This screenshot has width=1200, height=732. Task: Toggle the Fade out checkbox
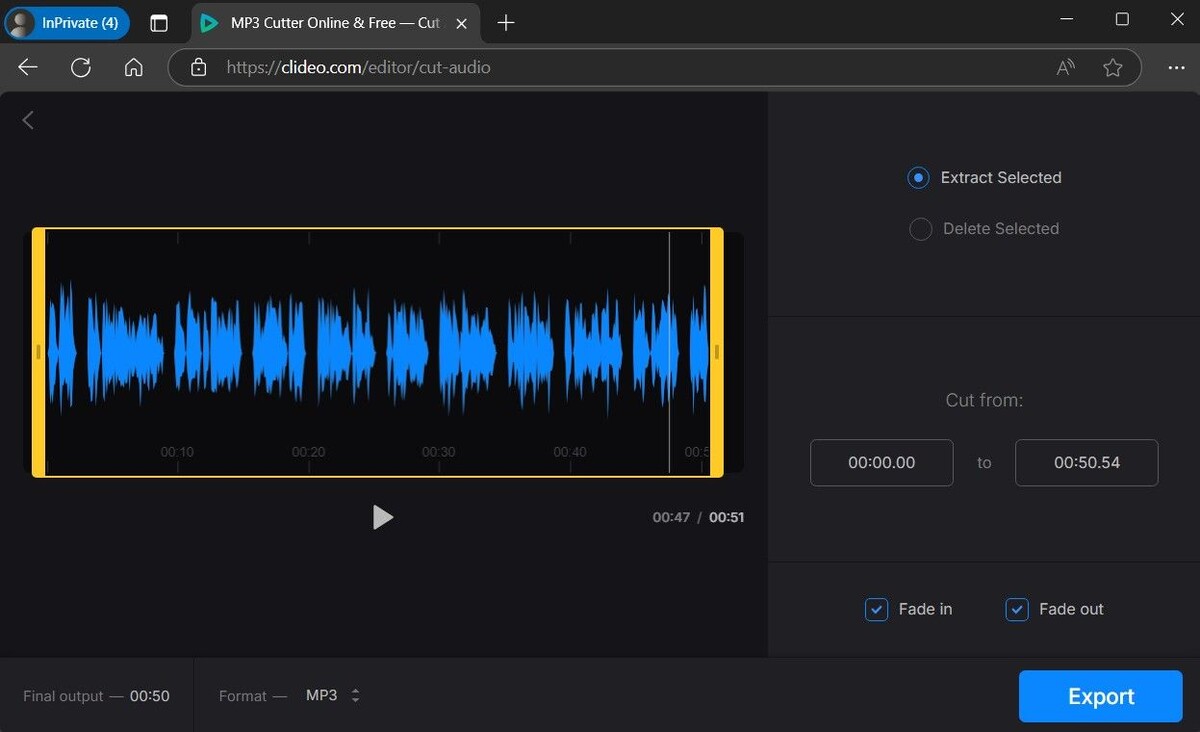click(x=1016, y=609)
